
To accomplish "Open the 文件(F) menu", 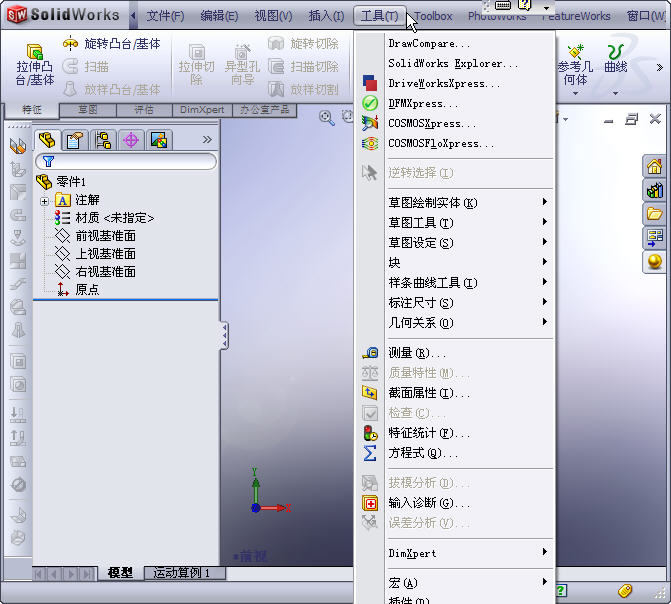I will point(165,16).
